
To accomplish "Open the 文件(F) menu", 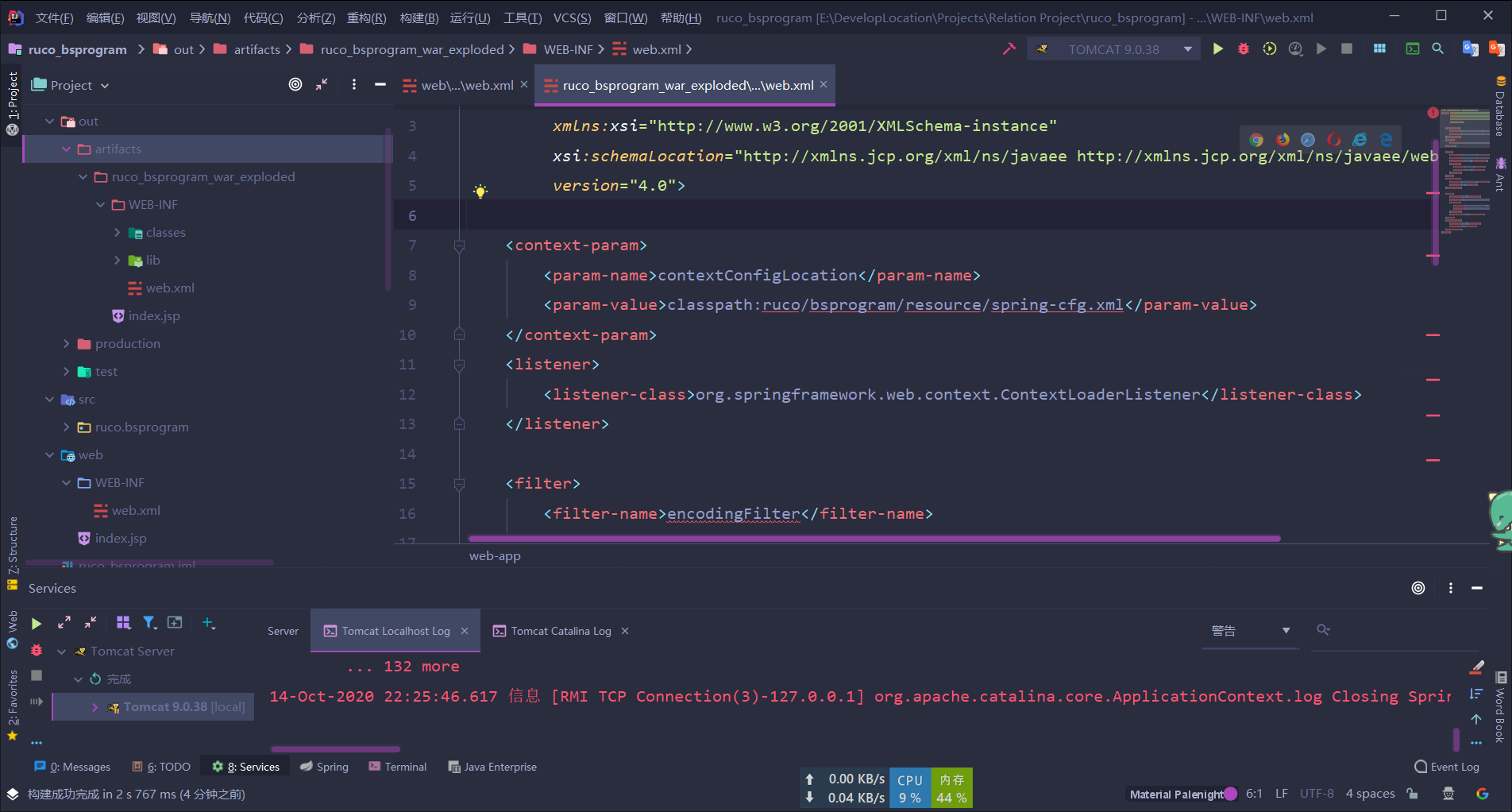I will (x=54, y=17).
